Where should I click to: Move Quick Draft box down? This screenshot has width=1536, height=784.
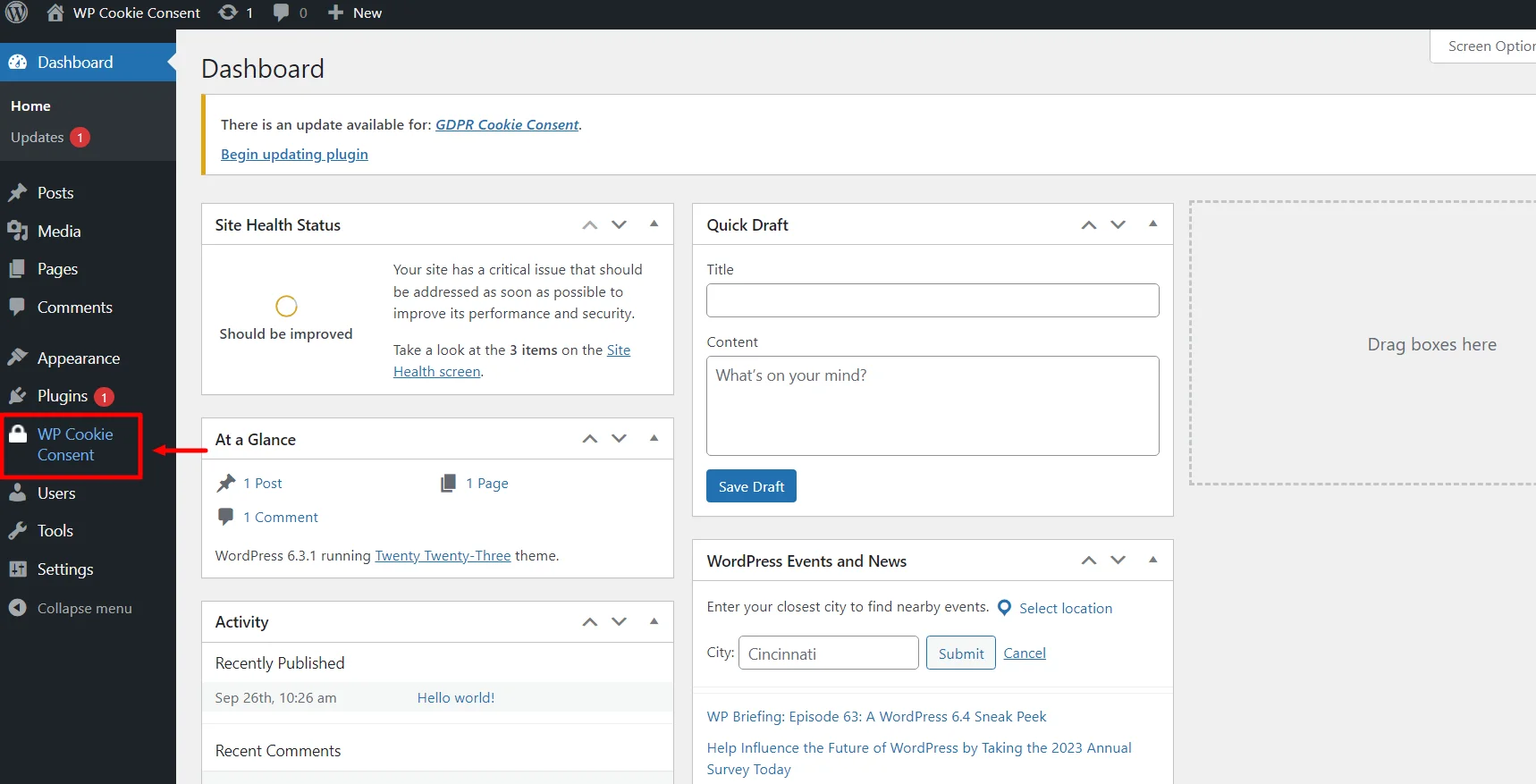tap(1118, 224)
